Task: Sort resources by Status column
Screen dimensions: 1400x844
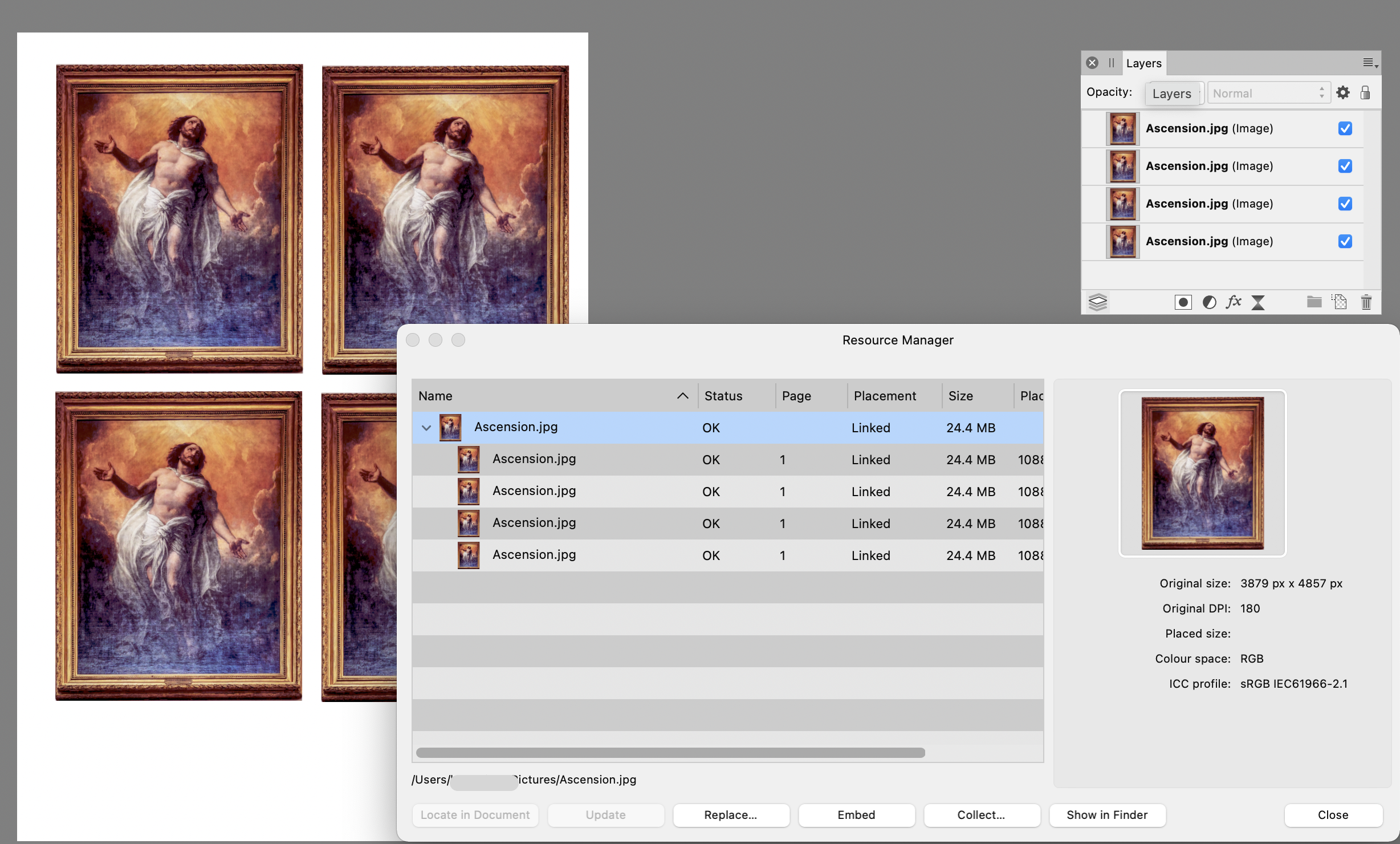Action: tap(736, 396)
